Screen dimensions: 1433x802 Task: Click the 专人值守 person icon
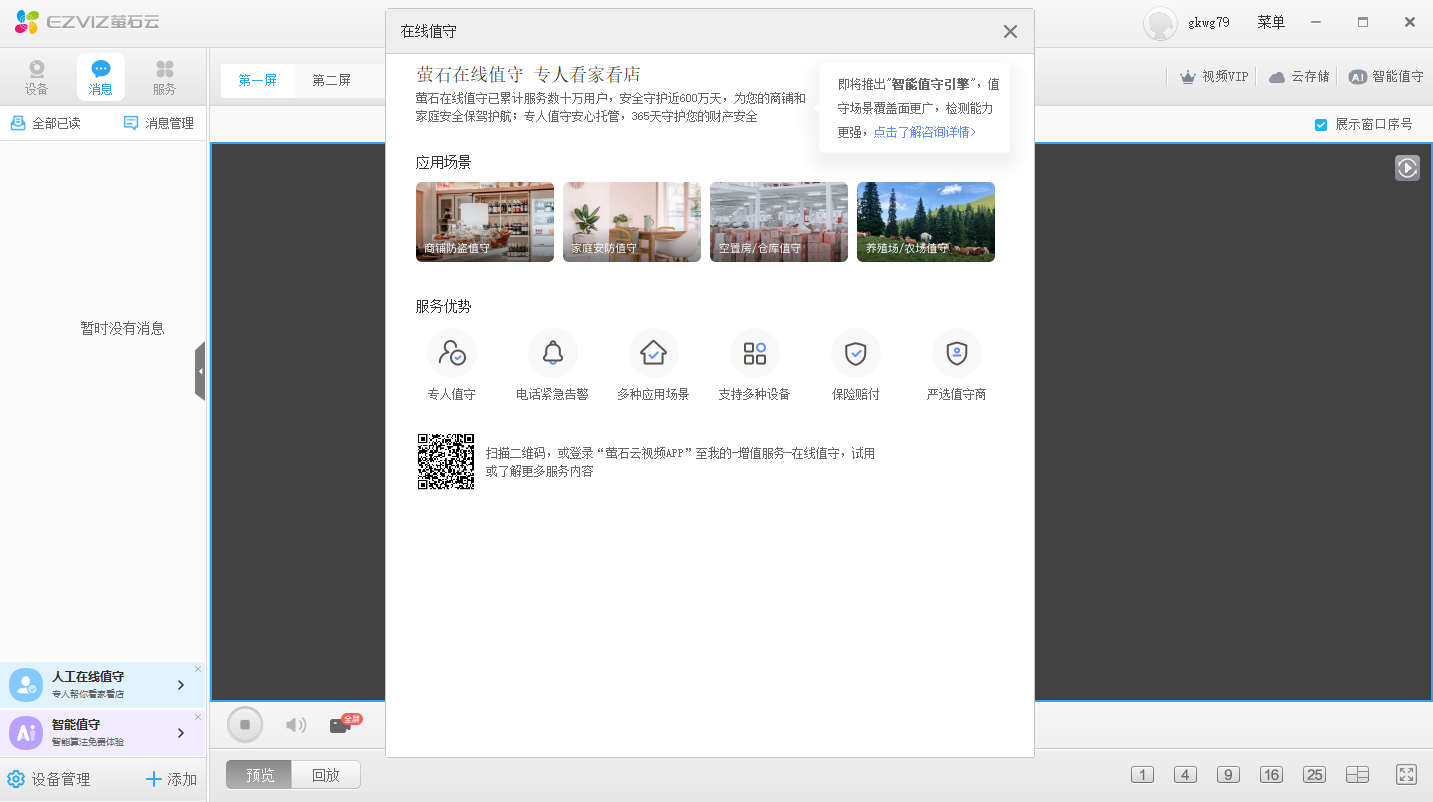click(452, 353)
